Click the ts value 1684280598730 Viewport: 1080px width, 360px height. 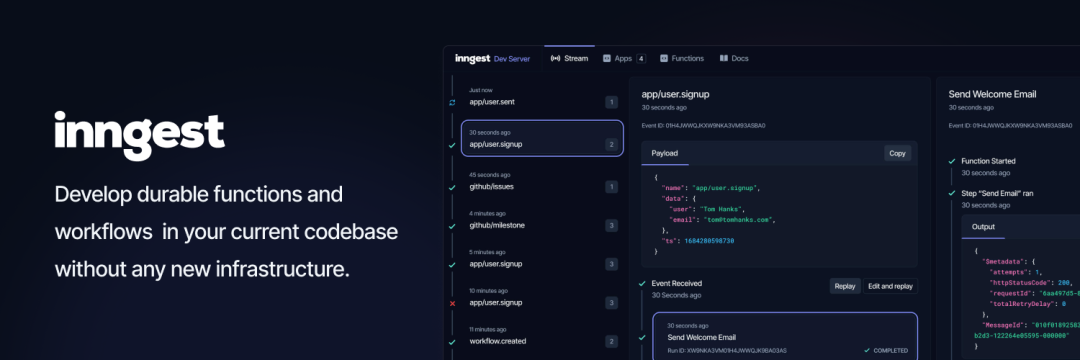(x=709, y=241)
